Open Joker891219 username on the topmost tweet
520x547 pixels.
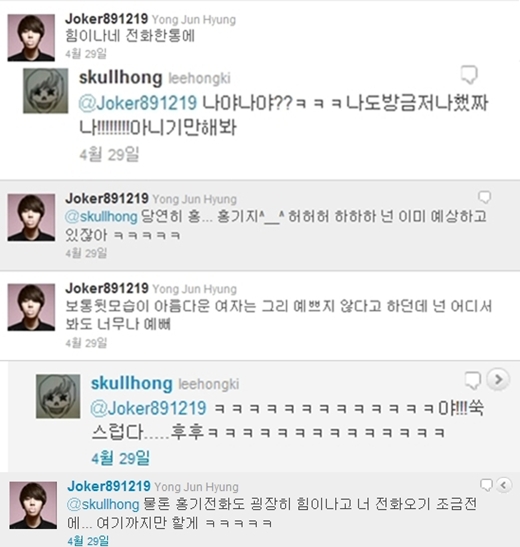[x=106, y=19]
